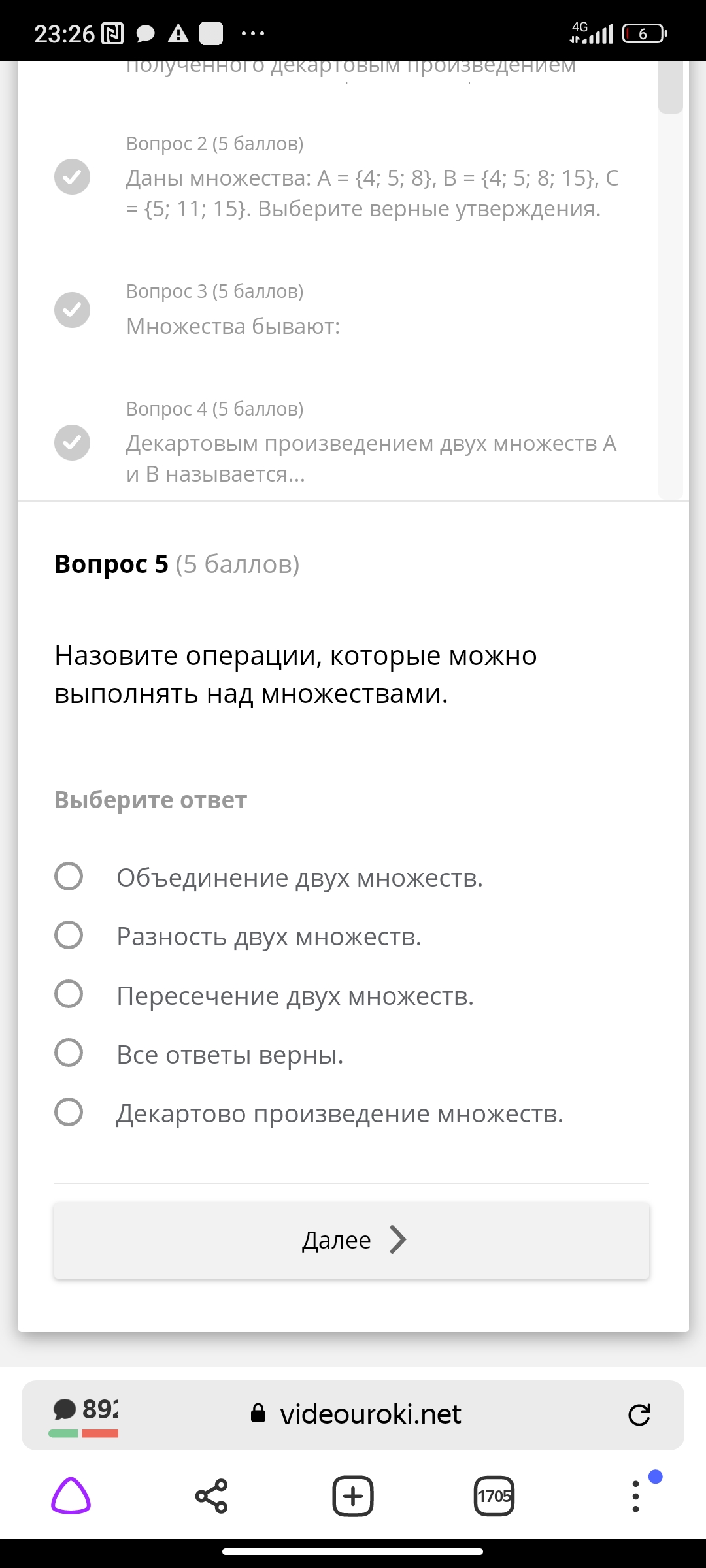Screen dimensions: 706x1568
Task: Tap the chevron arrow on Далее button
Action: coord(398,1239)
